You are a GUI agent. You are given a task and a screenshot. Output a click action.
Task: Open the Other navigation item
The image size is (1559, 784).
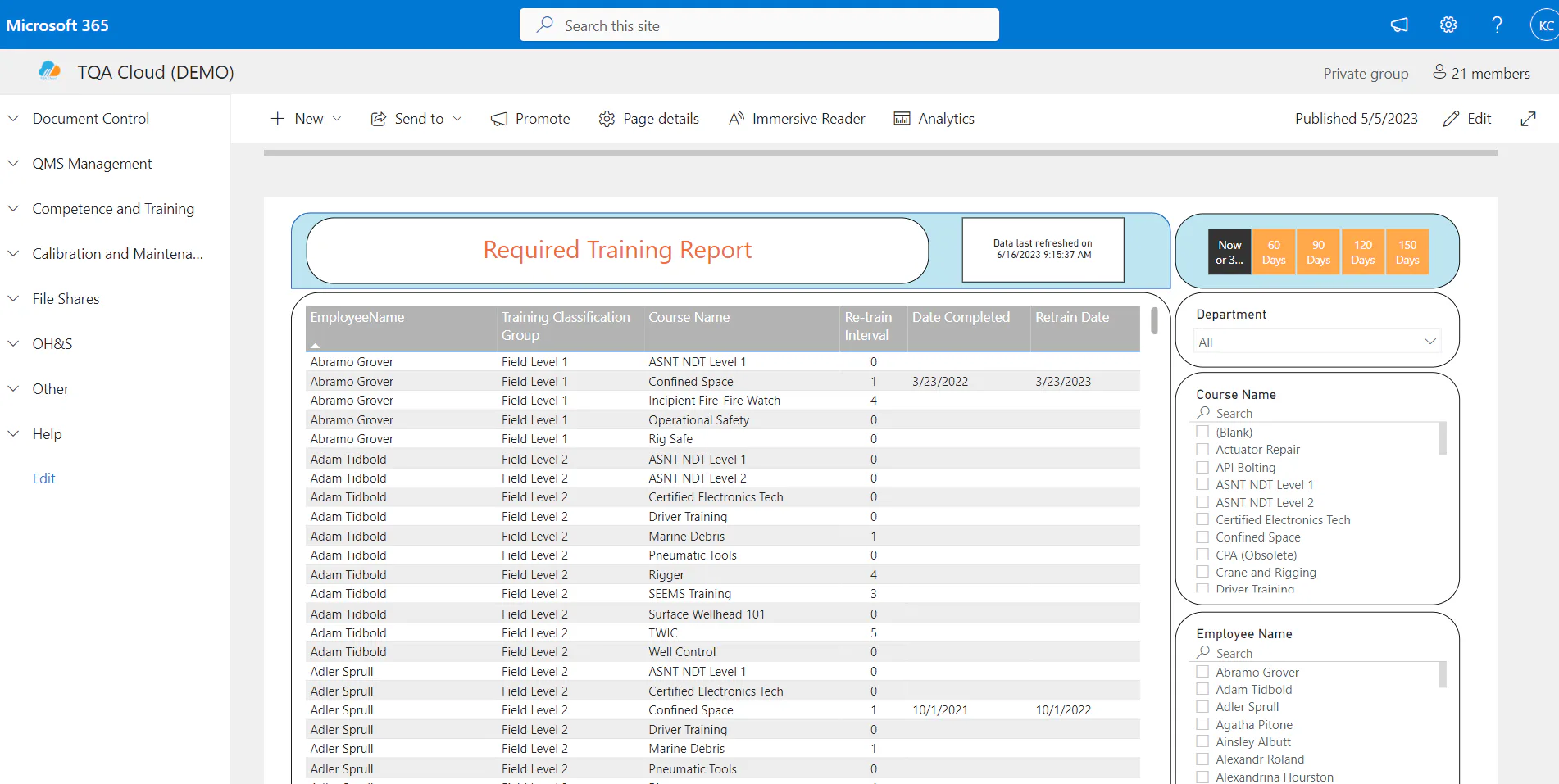coord(51,388)
